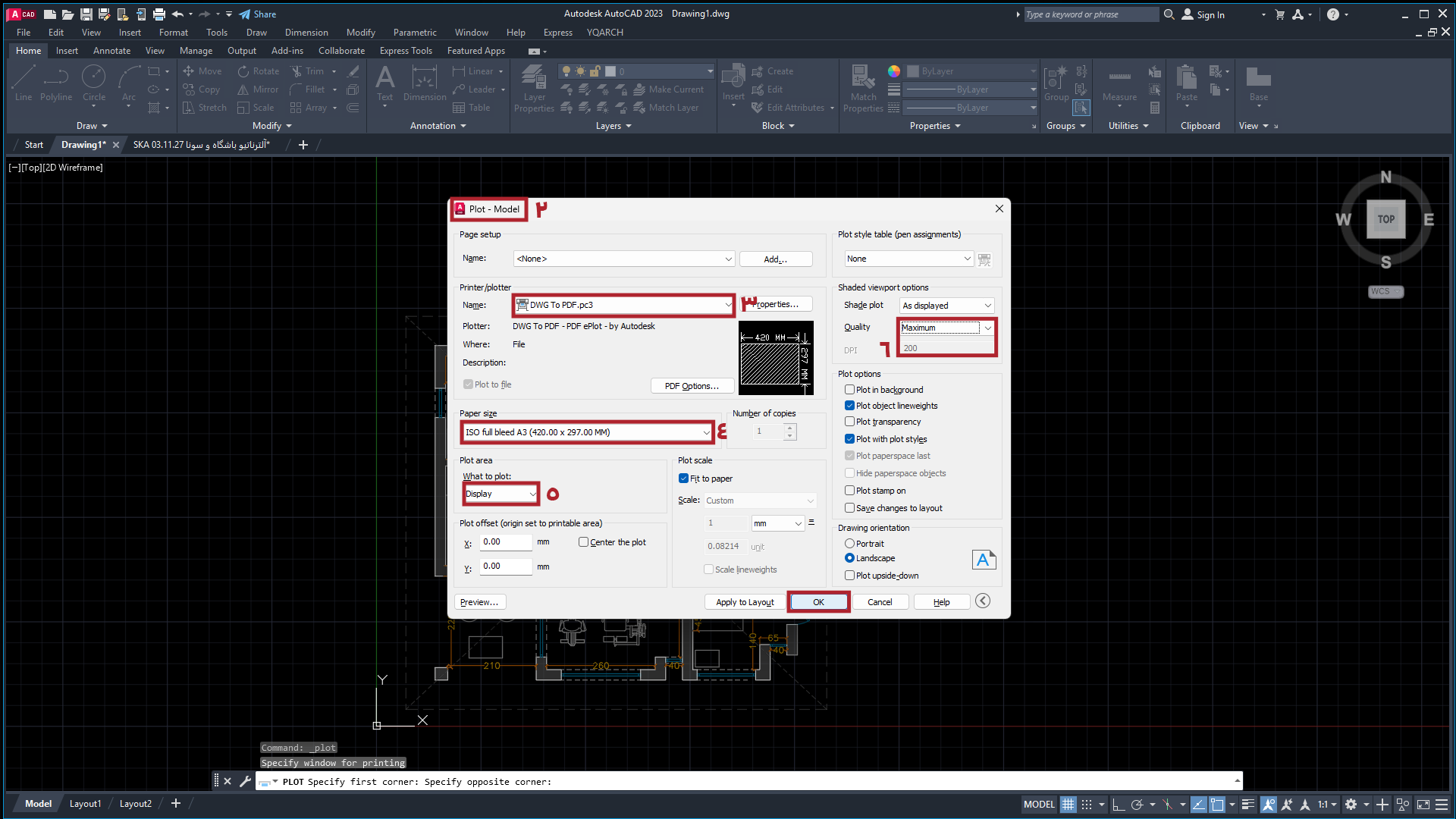Image resolution: width=1456 pixels, height=819 pixels.
Task: Select Portrait drawing orientation
Action: point(850,544)
